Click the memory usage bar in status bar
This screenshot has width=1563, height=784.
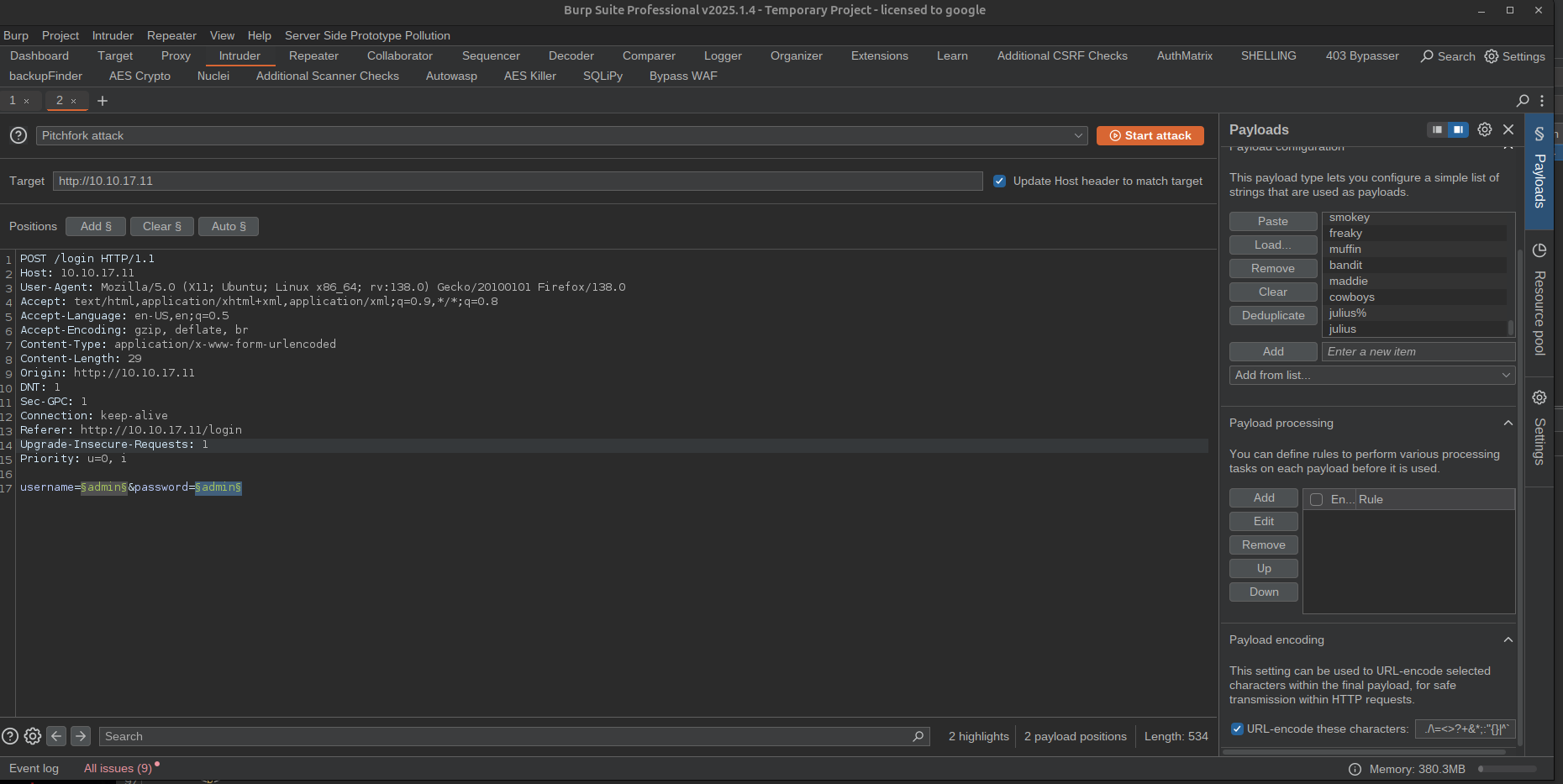click(1508, 769)
